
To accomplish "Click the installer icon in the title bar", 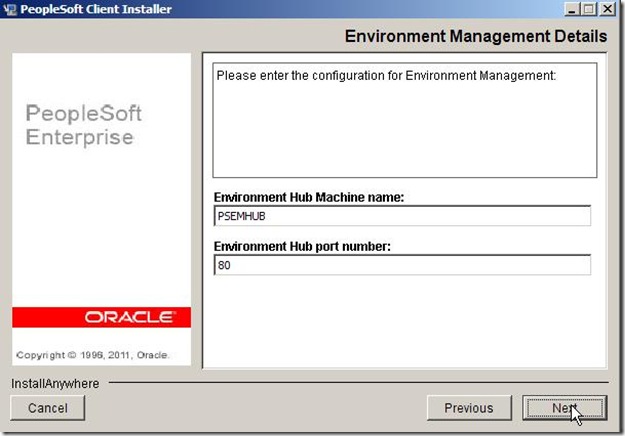I will (10, 9).
